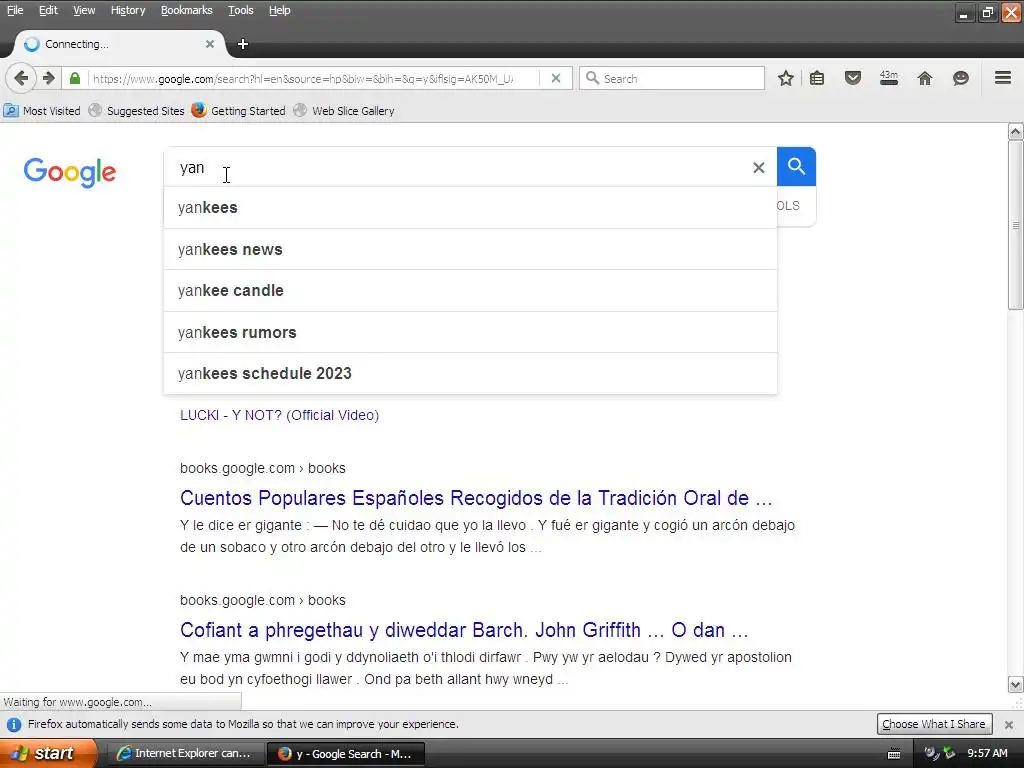Go to the Google logo homepage

pos(70,172)
